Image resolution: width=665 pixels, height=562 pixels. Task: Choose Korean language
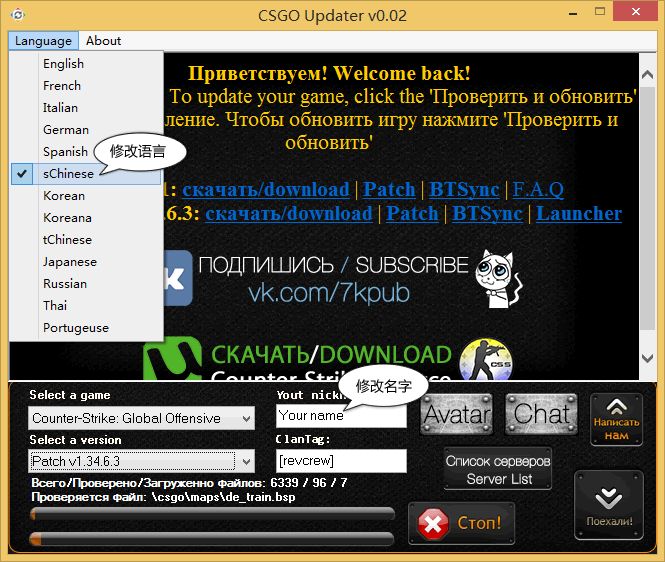[86, 196]
